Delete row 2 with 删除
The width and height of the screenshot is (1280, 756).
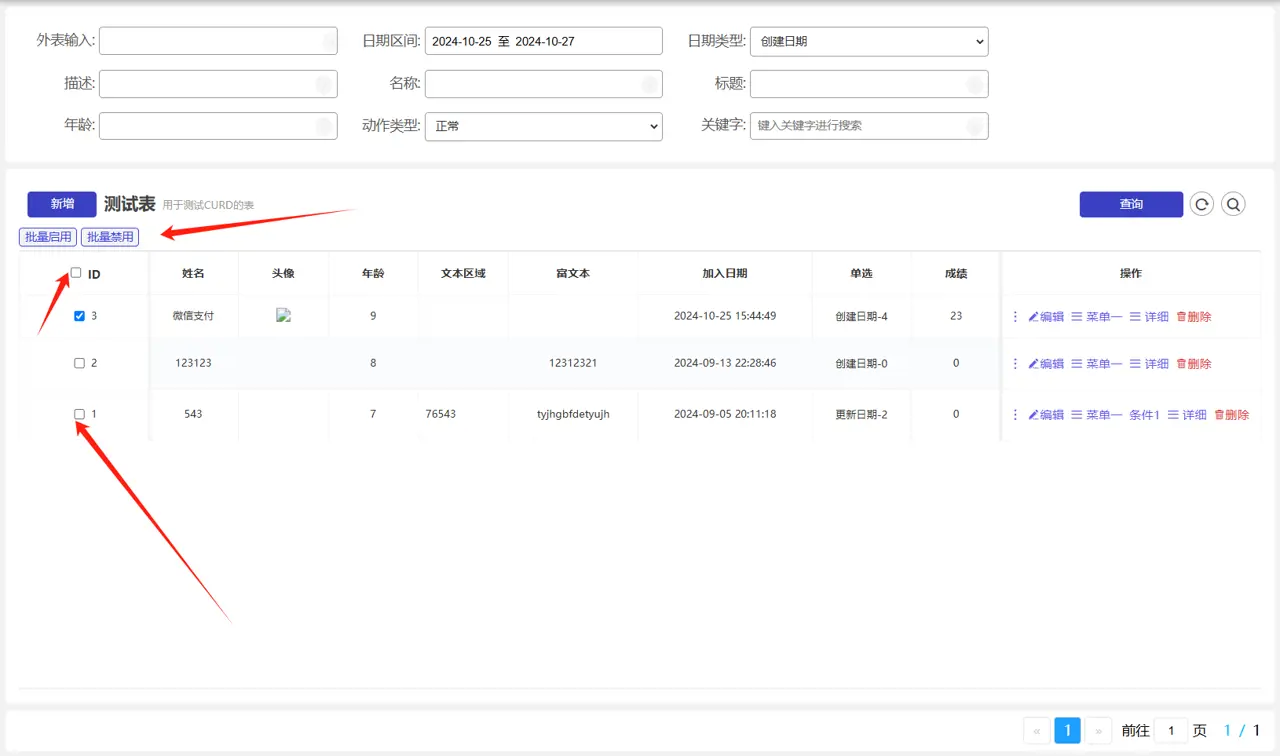tap(1194, 363)
